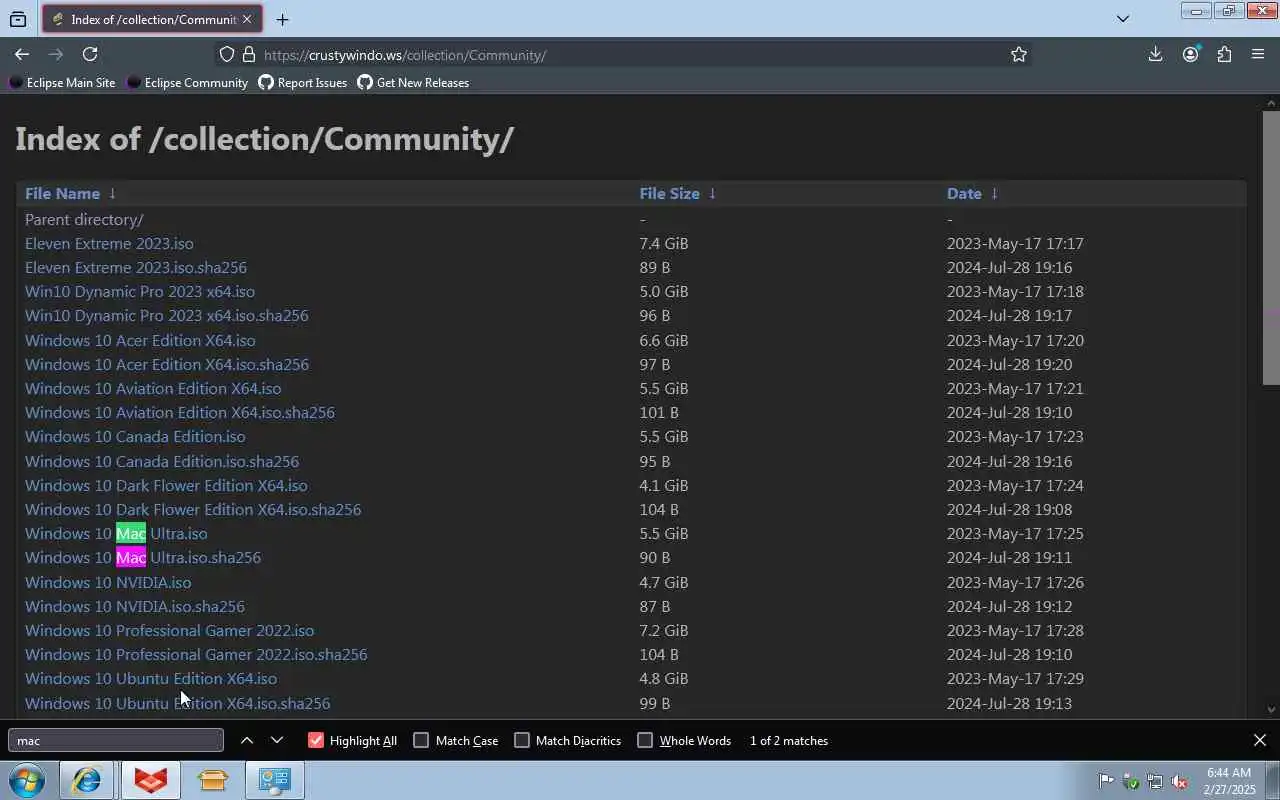The width and height of the screenshot is (1280, 800).
Task: Click the page vertical scrollbar thumb
Action: click(1271, 247)
